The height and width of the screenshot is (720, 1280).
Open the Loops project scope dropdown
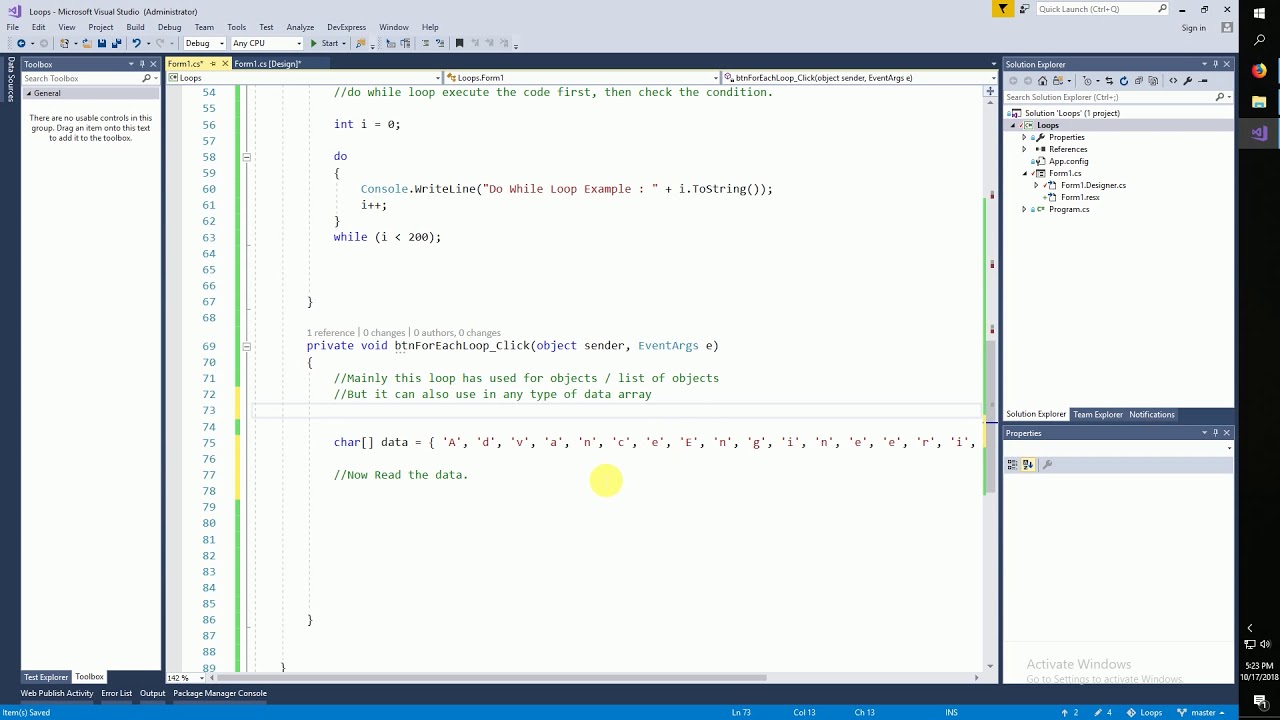[304, 78]
